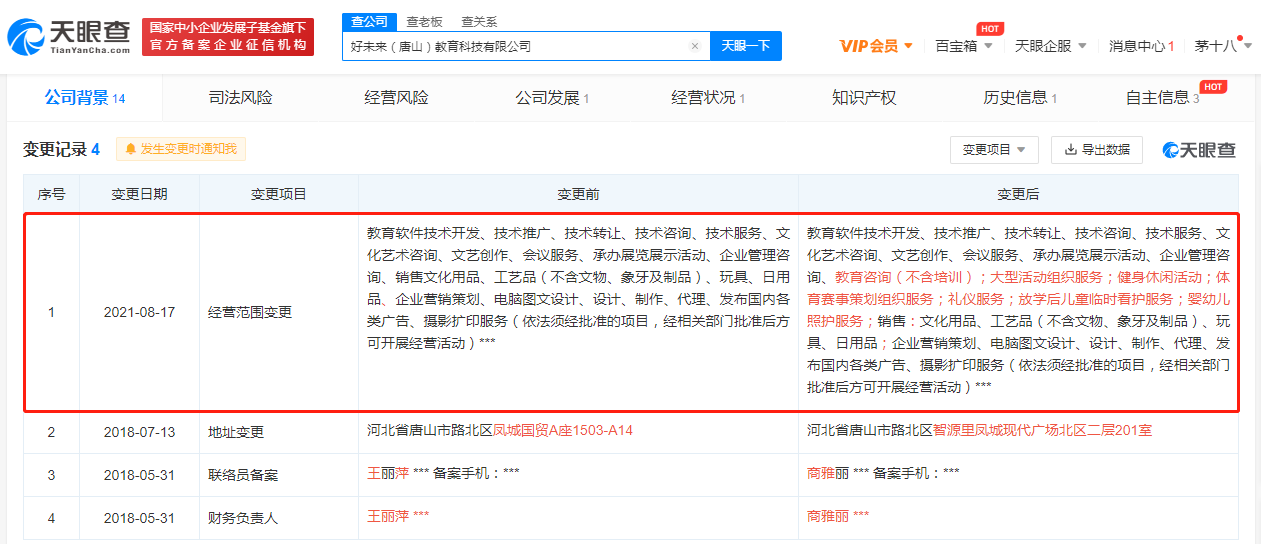Click the 天眼一下 search button

point(746,46)
